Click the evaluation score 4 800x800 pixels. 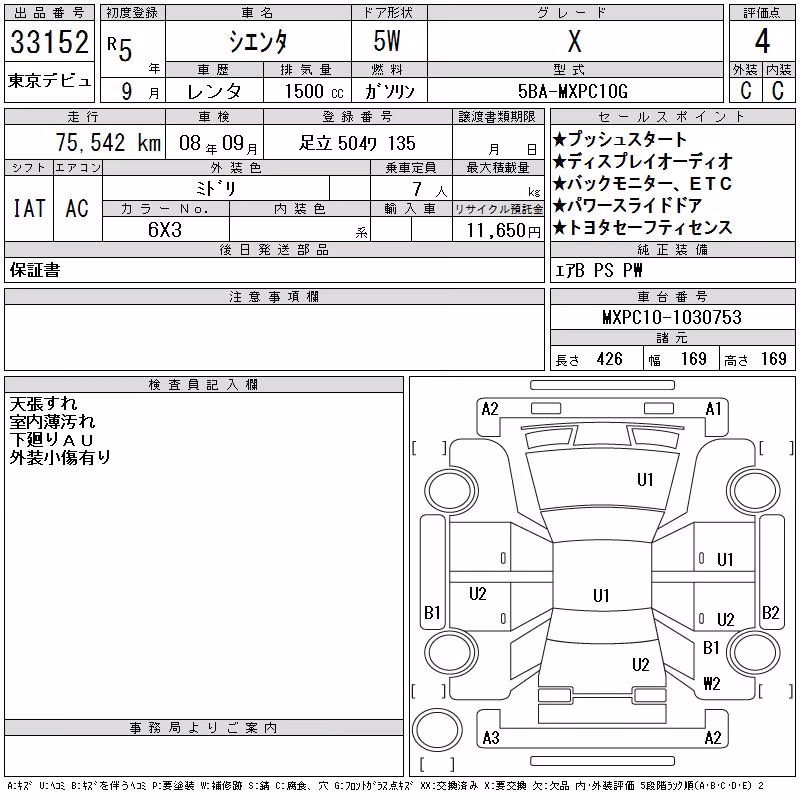762,41
